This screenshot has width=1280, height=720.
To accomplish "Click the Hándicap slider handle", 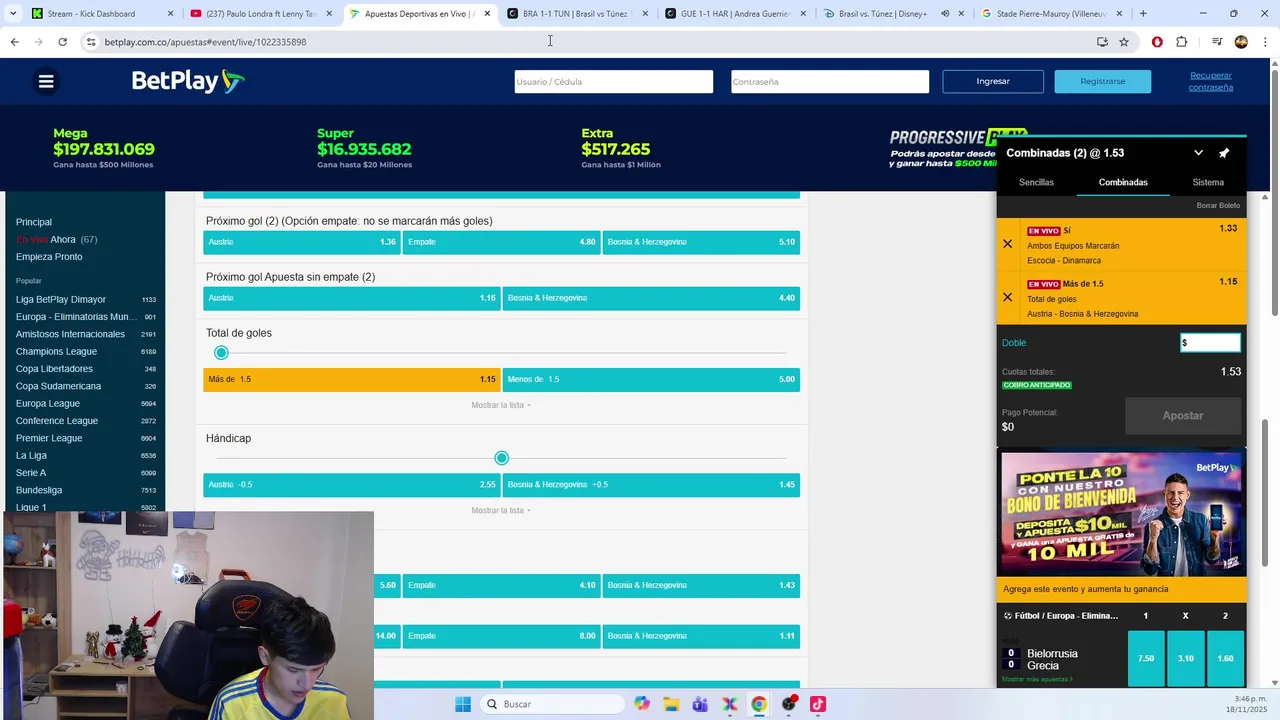I will coord(501,458).
